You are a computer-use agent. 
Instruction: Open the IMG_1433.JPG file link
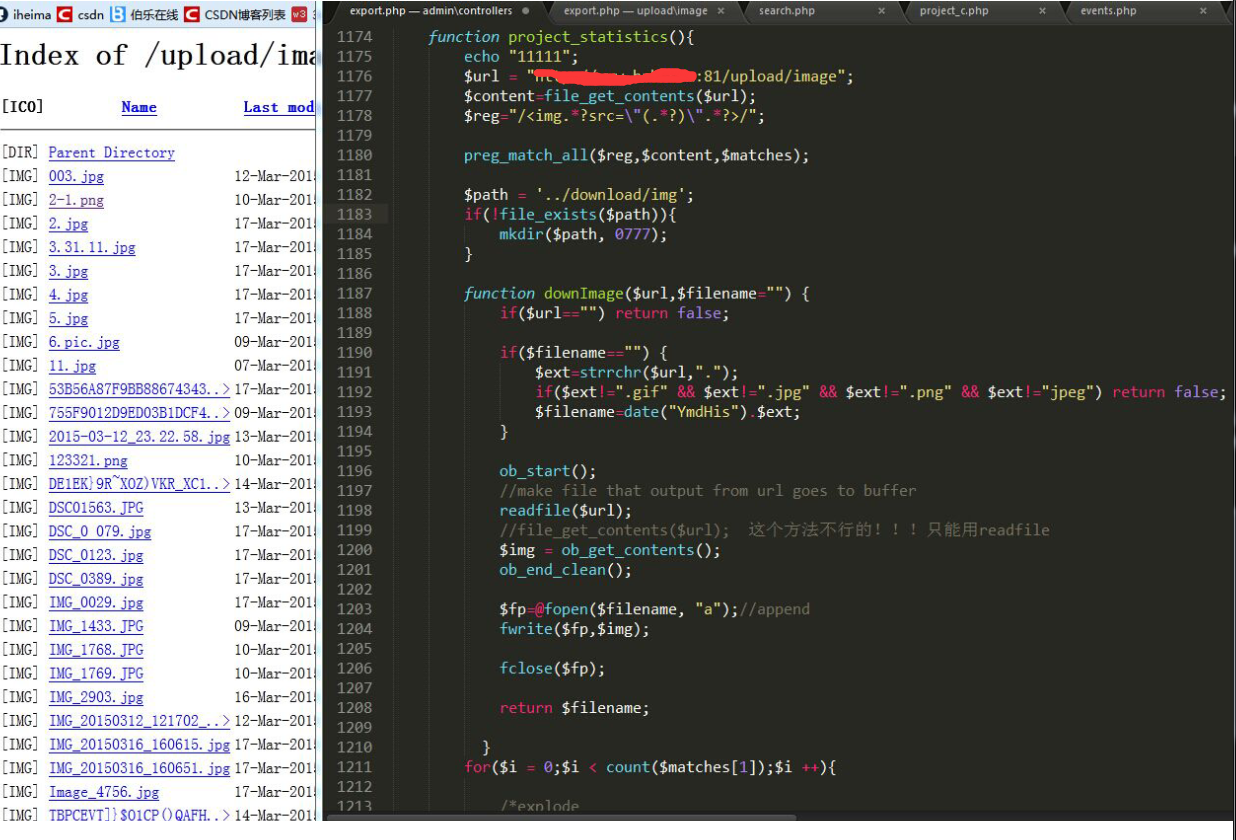coord(96,626)
